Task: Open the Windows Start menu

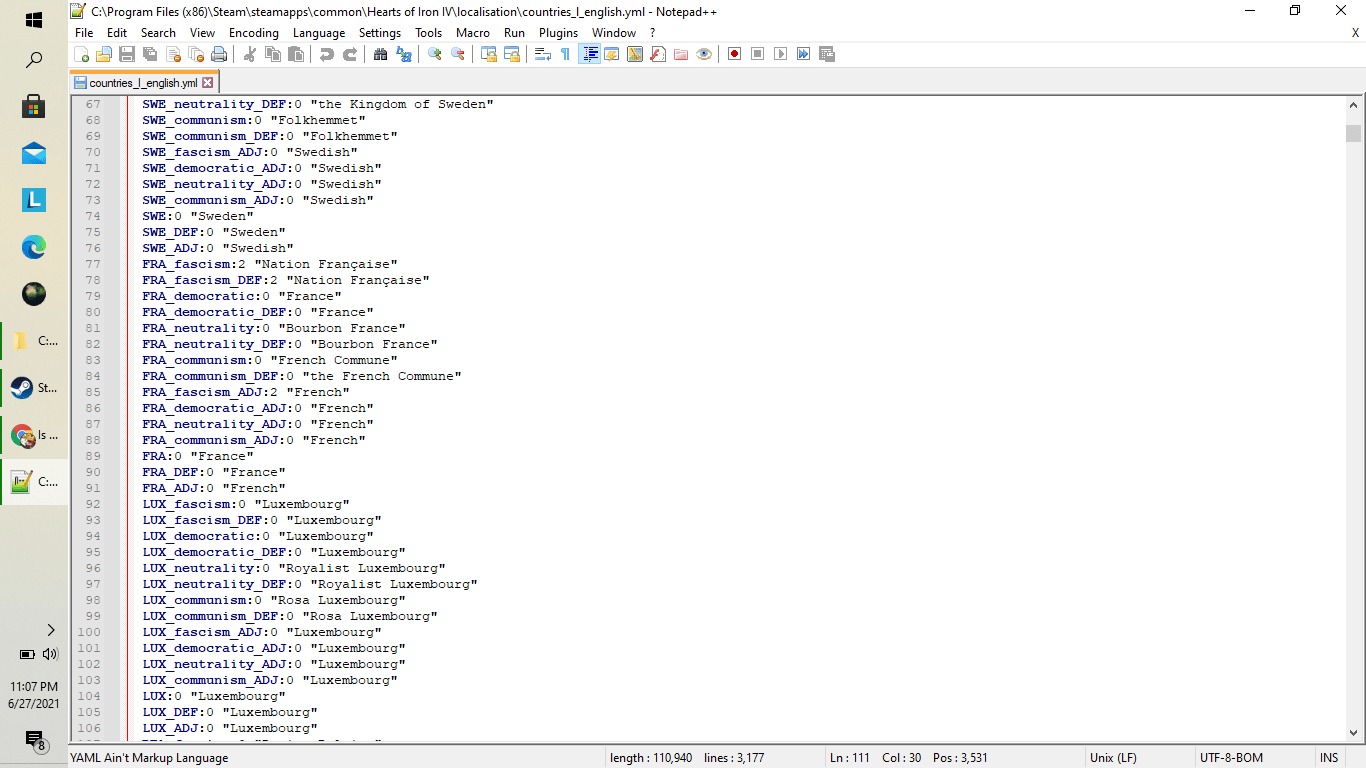Action: point(34,20)
